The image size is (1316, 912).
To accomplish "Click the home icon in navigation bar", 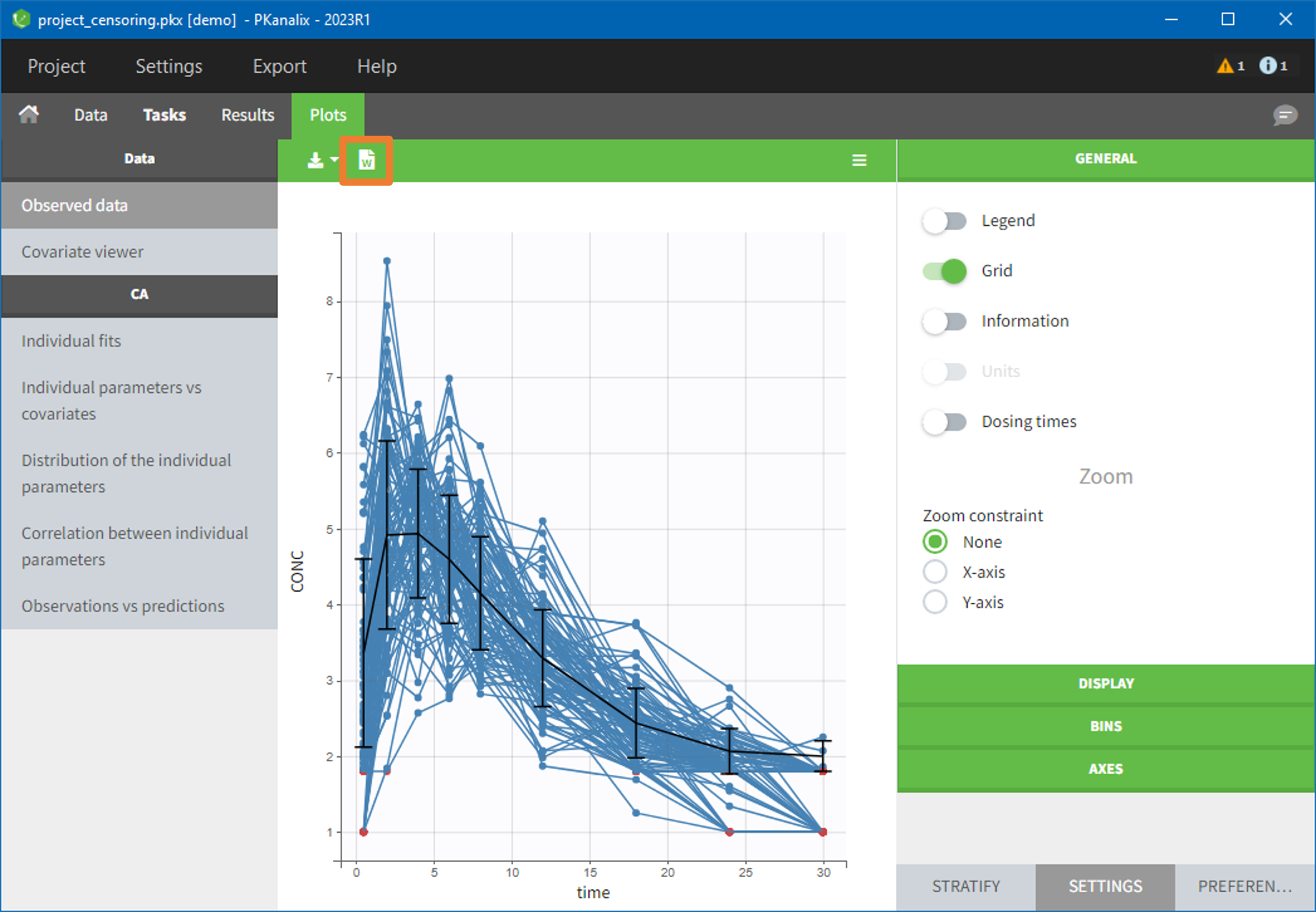I will click(29, 114).
